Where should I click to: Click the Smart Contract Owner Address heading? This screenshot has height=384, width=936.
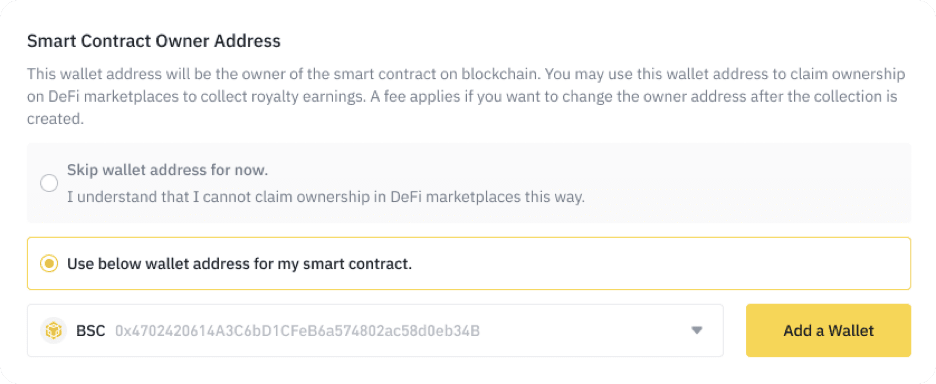click(154, 41)
